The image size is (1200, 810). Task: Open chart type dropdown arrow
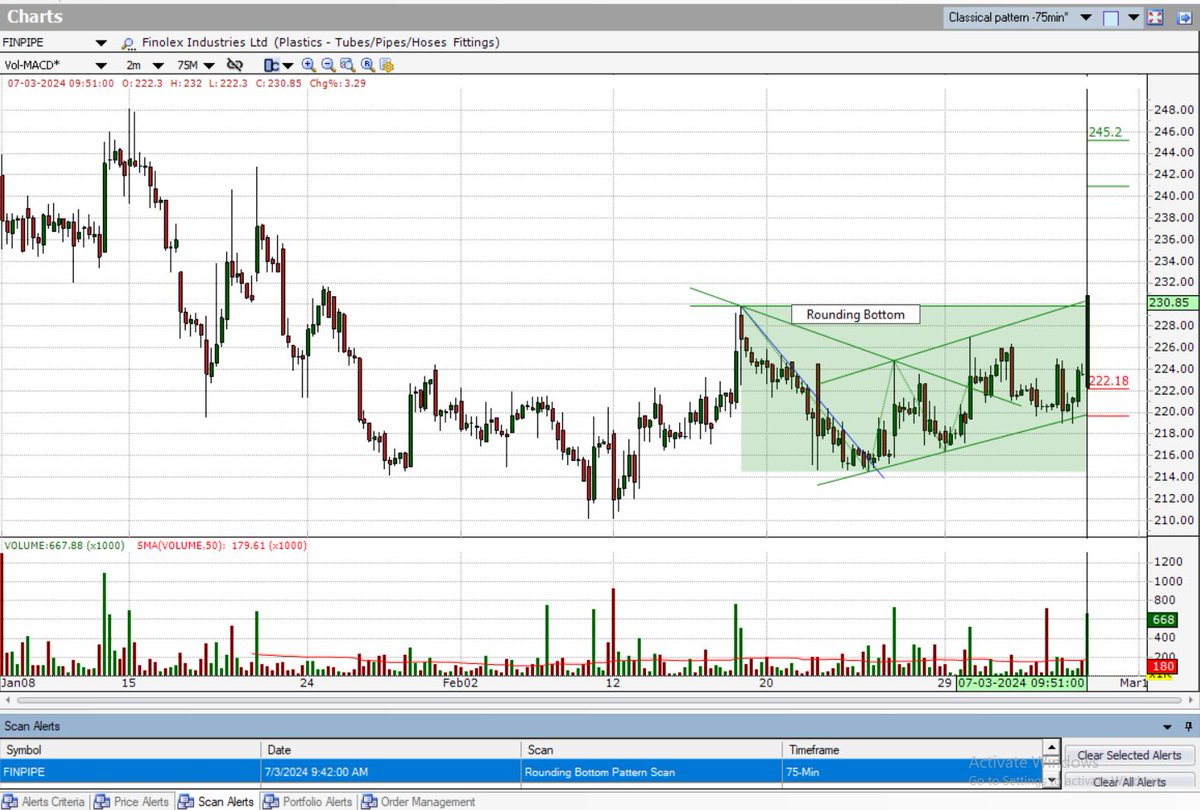click(287, 65)
